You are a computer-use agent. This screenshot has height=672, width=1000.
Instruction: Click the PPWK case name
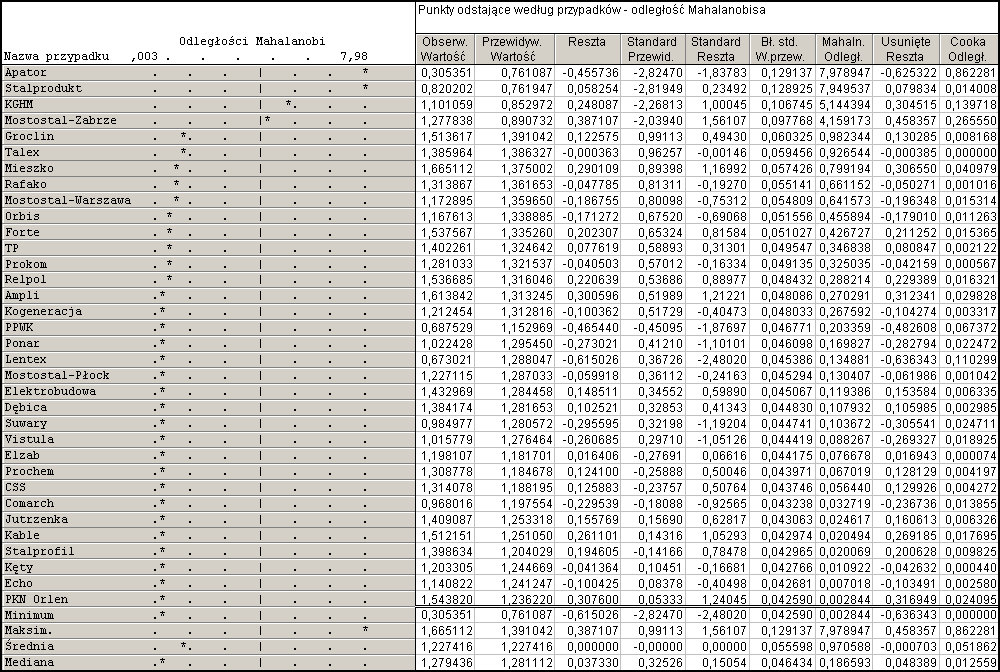click(18, 327)
